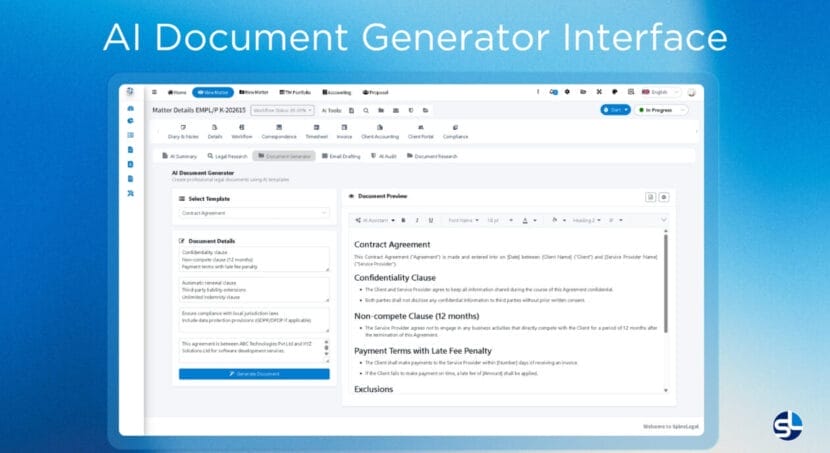Click the gear icon in Document Preview header
This screenshot has height=453, width=830.
[x=664, y=197]
